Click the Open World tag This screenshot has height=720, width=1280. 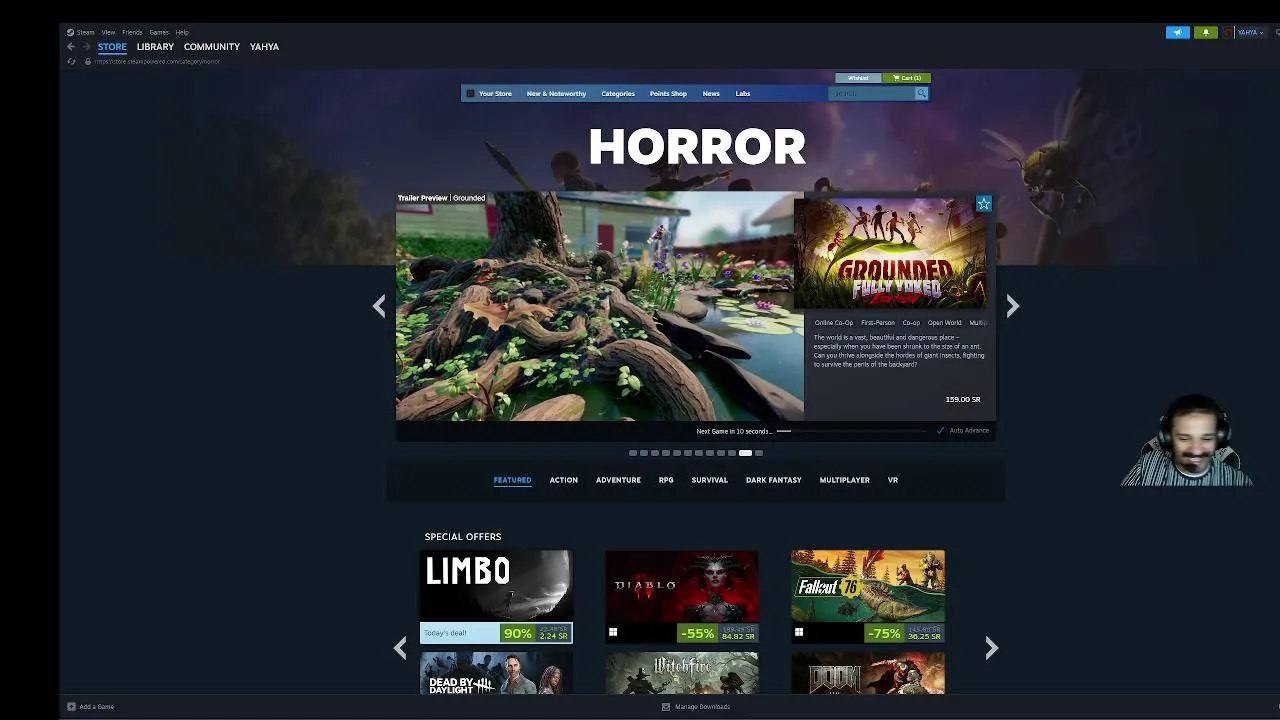click(944, 323)
